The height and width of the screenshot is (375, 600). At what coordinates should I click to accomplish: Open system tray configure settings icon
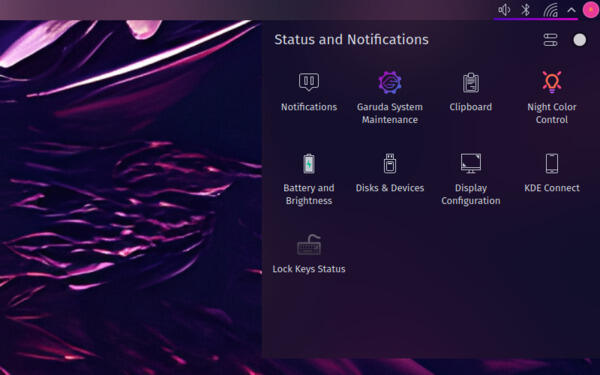point(550,40)
